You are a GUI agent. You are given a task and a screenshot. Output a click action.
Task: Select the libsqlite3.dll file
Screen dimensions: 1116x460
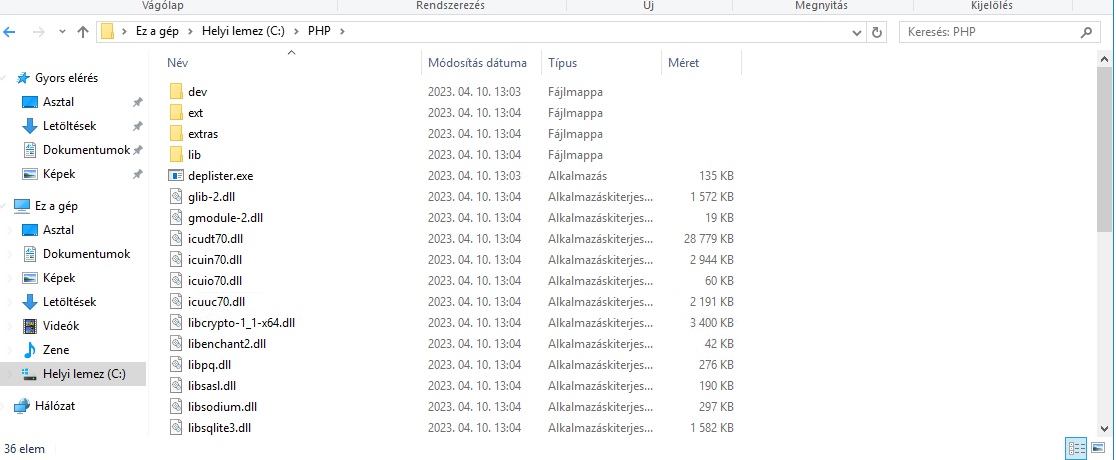pyautogui.click(x=219, y=428)
